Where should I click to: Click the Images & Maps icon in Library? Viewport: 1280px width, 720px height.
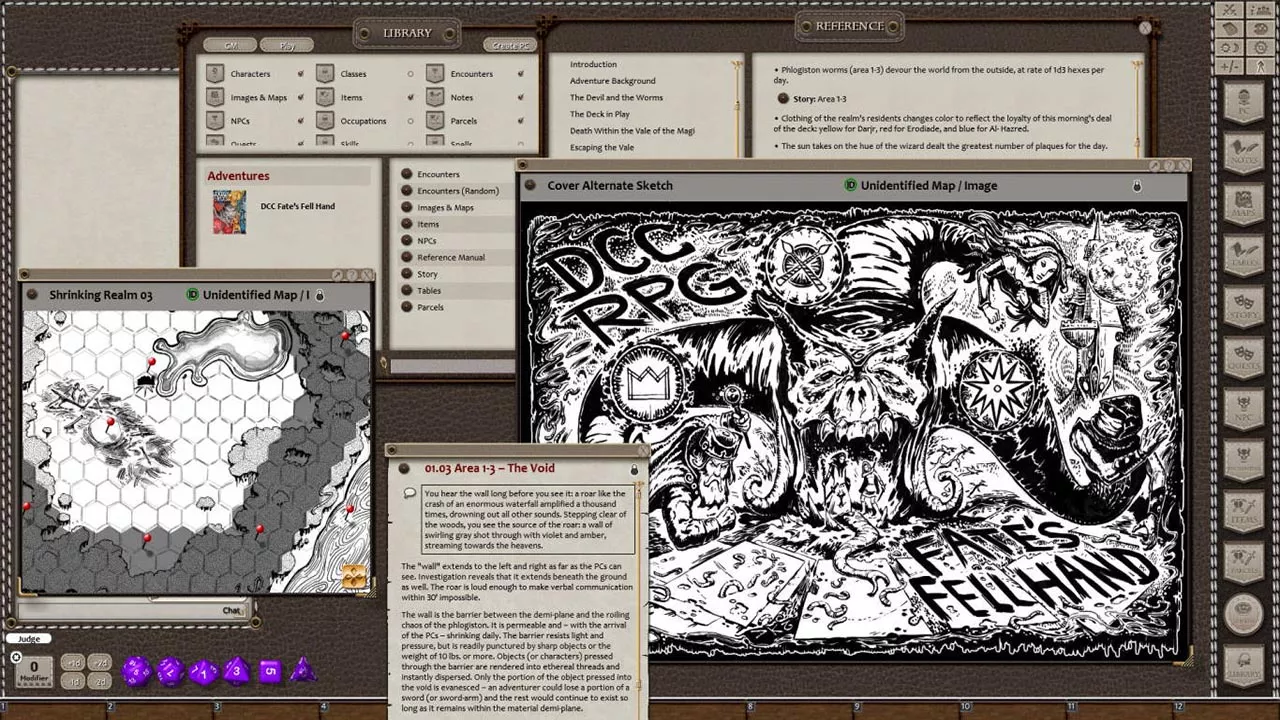coord(215,97)
